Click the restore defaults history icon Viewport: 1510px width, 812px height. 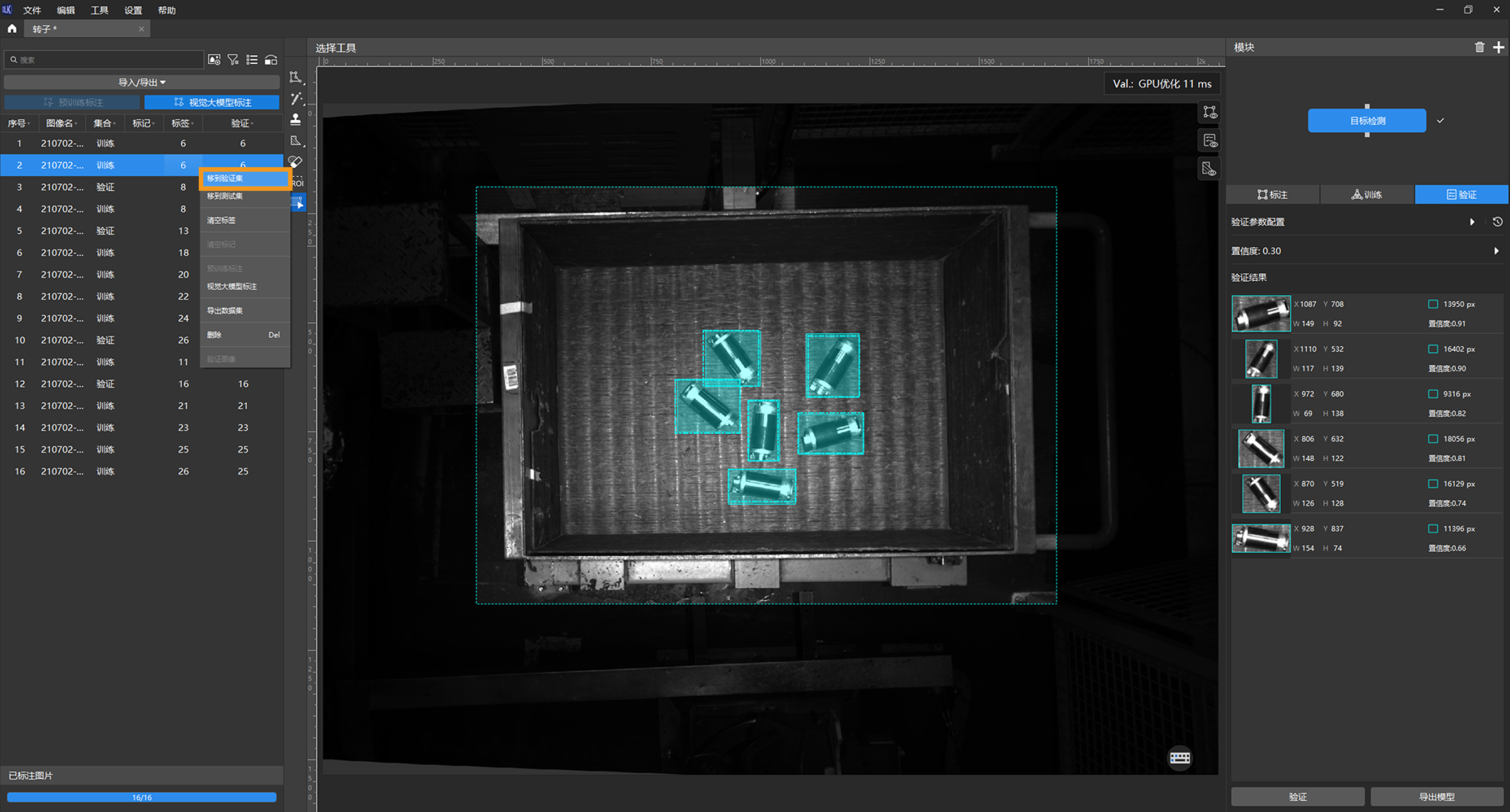(1498, 221)
